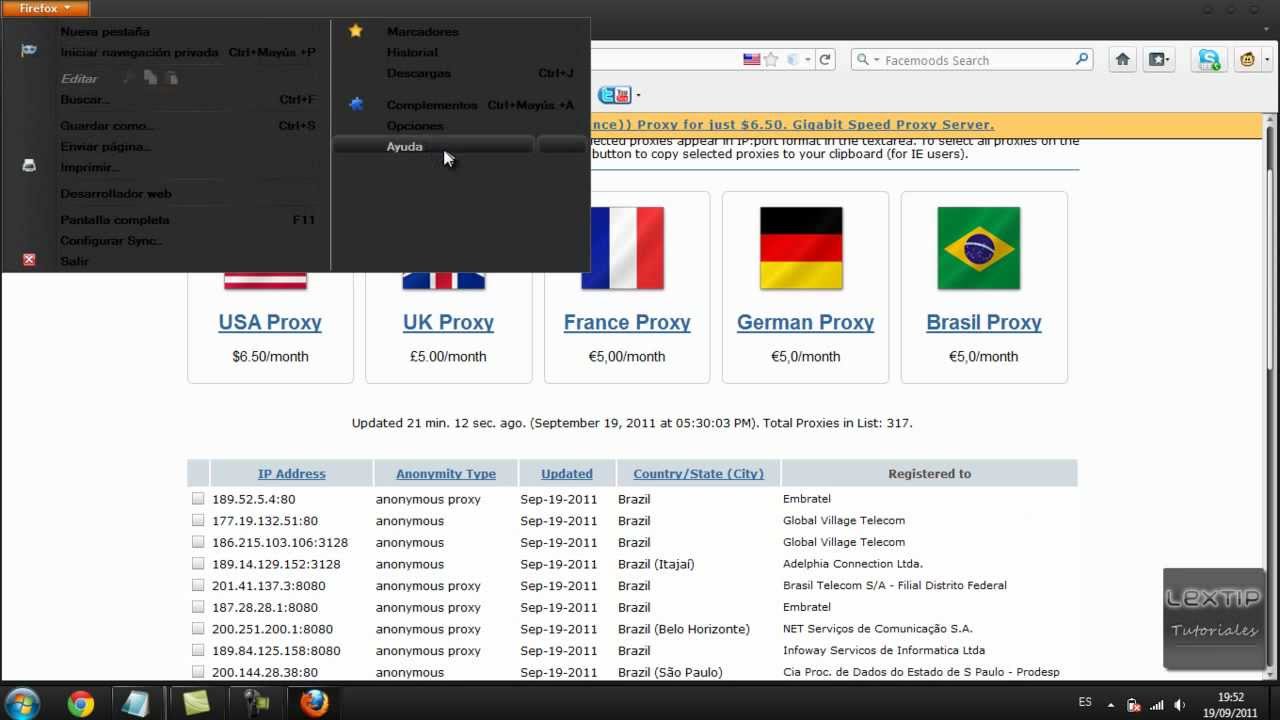Toggle Pantalla completa menu entry
Viewport: 1280px width, 720px height.
point(115,220)
